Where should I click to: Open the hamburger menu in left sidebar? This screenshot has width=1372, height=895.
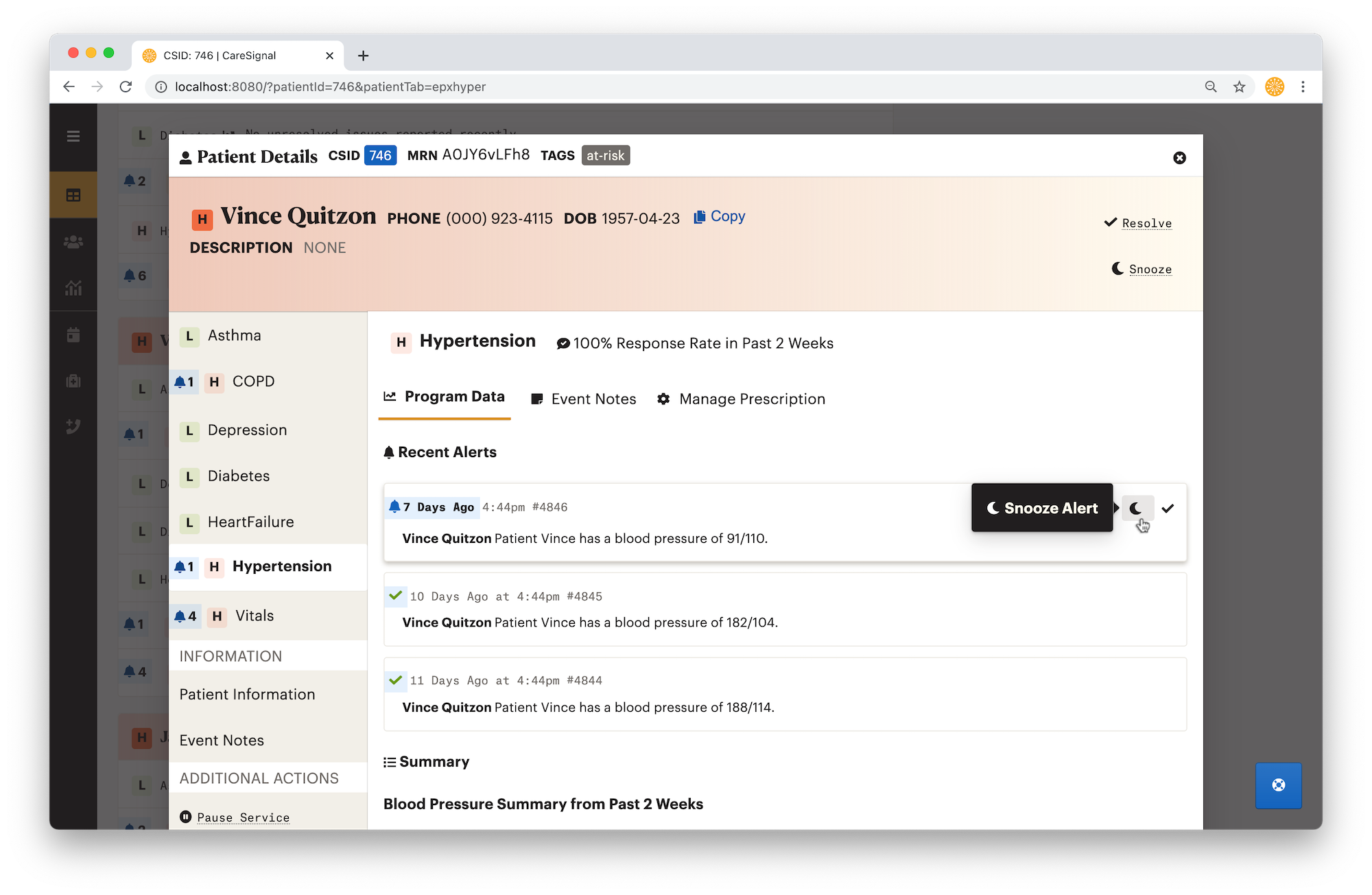coord(73,137)
